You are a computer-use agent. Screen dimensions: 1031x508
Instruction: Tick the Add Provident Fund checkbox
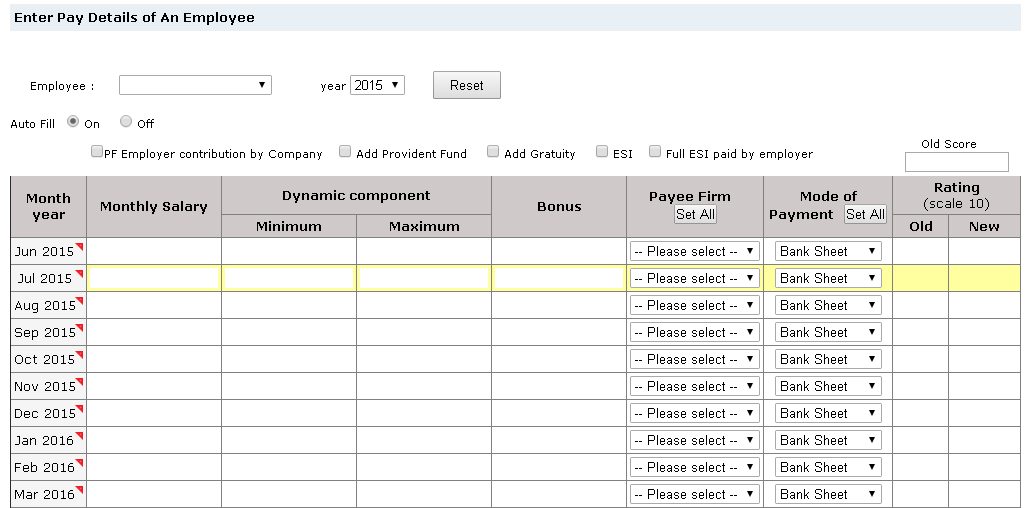click(345, 152)
